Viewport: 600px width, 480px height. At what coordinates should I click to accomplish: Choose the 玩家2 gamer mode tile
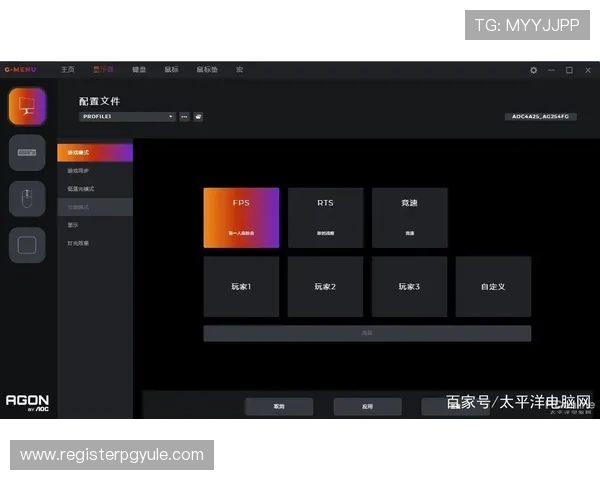tap(325, 287)
